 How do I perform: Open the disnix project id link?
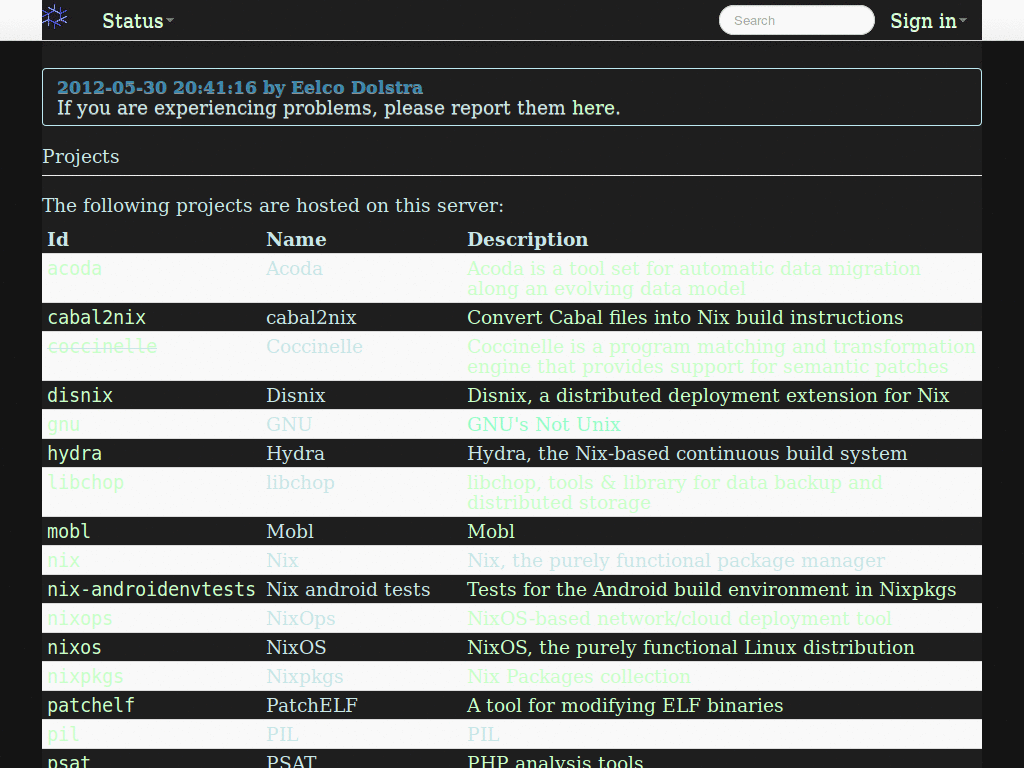coord(80,395)
